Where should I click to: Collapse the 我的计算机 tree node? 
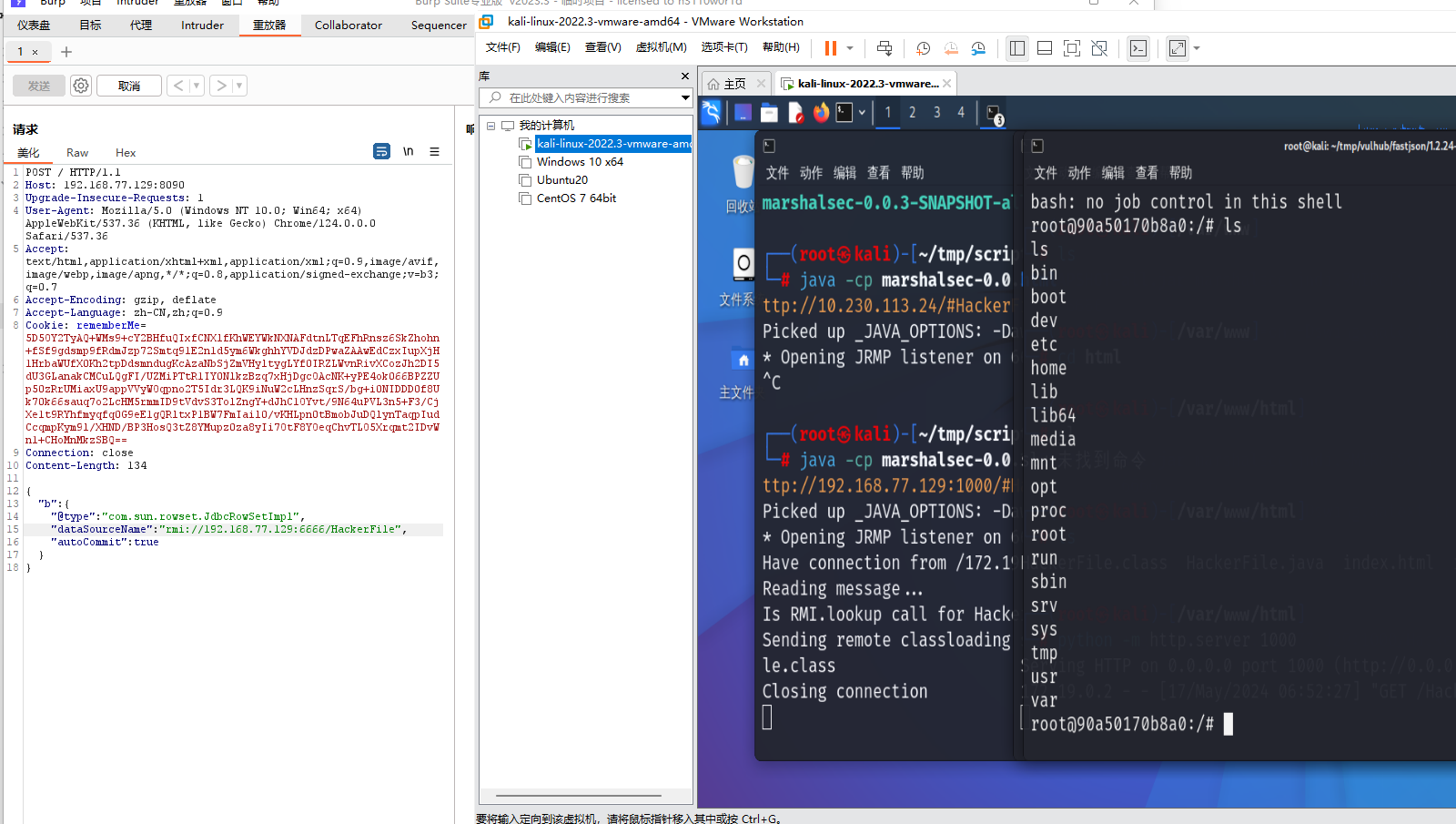491,126
